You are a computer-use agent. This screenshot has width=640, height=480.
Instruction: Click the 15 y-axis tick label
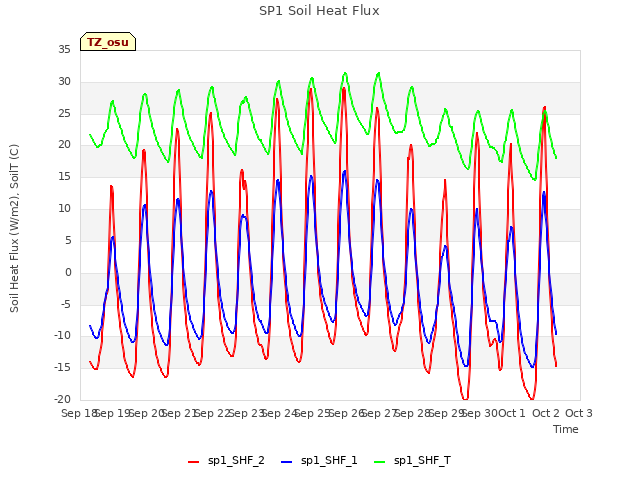pos(64,177)
